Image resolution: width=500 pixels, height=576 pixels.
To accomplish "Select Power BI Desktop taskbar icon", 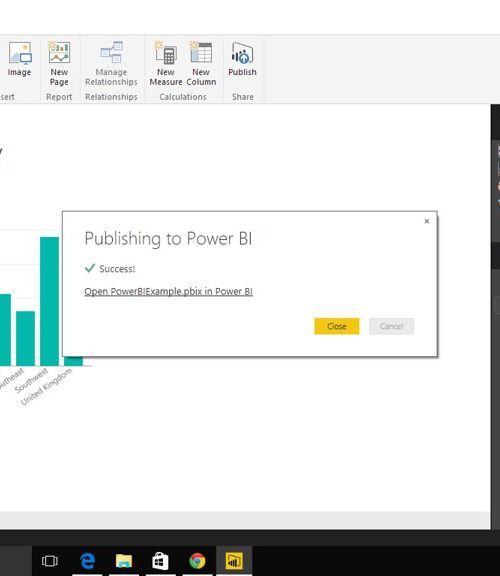I will [x=234, y=561].
